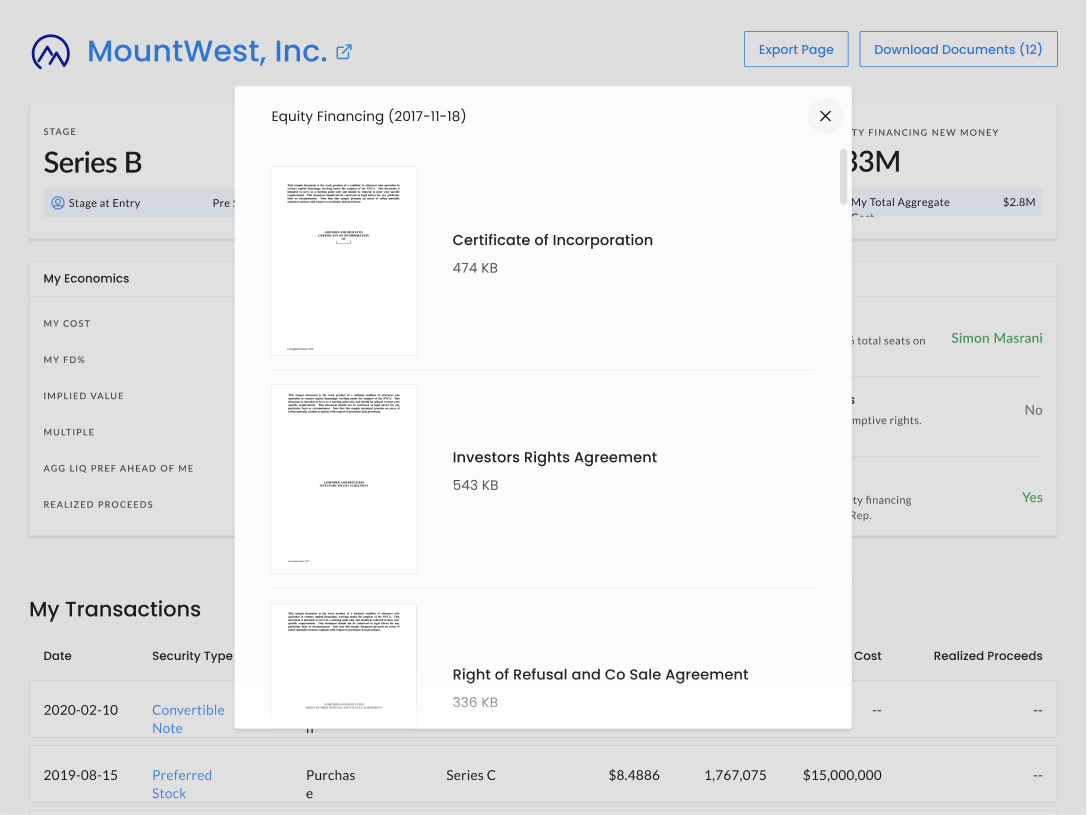Download Documents (12) button

958,49
